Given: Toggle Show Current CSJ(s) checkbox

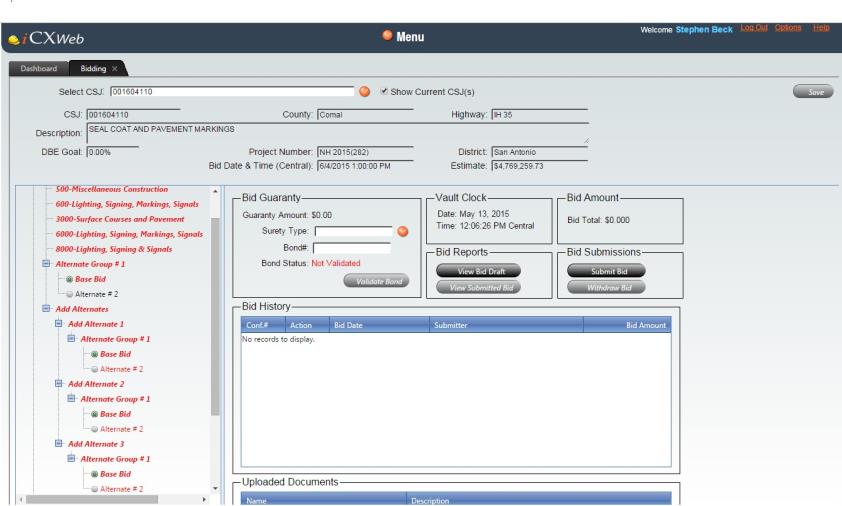Looking at the screenshot, I should tap(384, 91).
